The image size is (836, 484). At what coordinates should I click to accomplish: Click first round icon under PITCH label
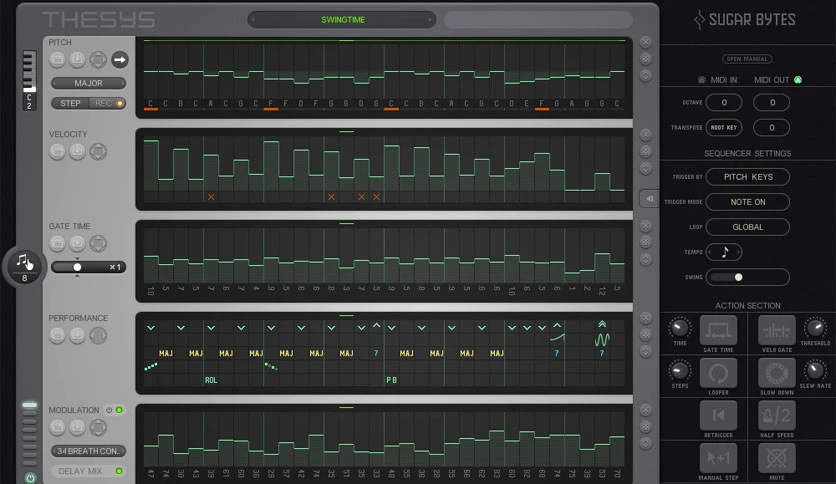[57, 60]
